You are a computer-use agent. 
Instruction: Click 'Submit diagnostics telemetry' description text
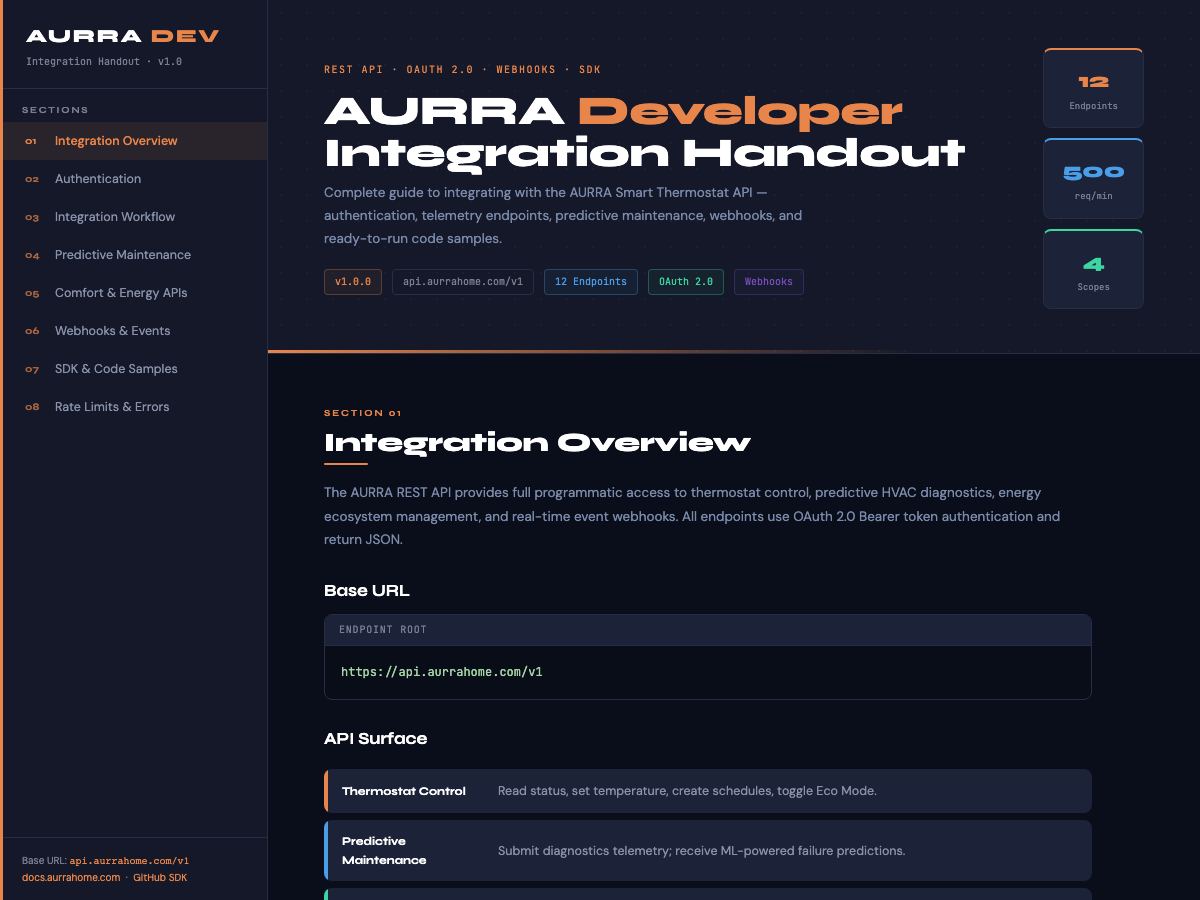701,851
